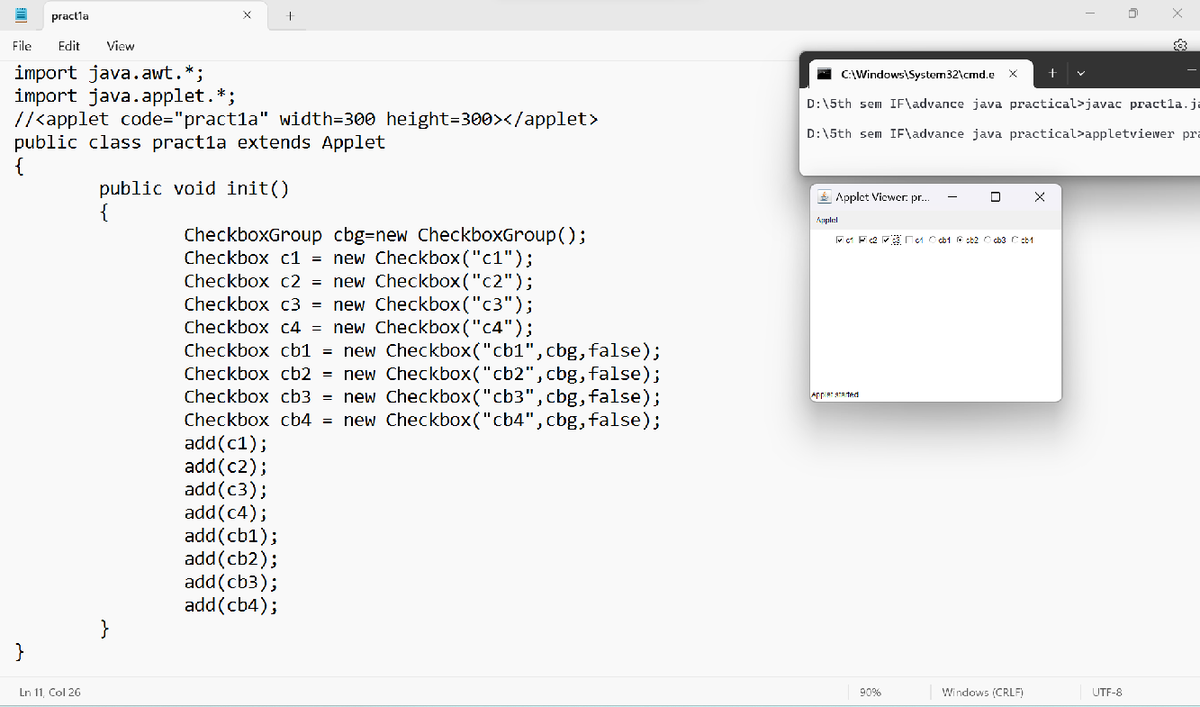The image size is (1200, 707).
Task: Click the UTF-8 encoding indicator
Action: click(1106, 691)
